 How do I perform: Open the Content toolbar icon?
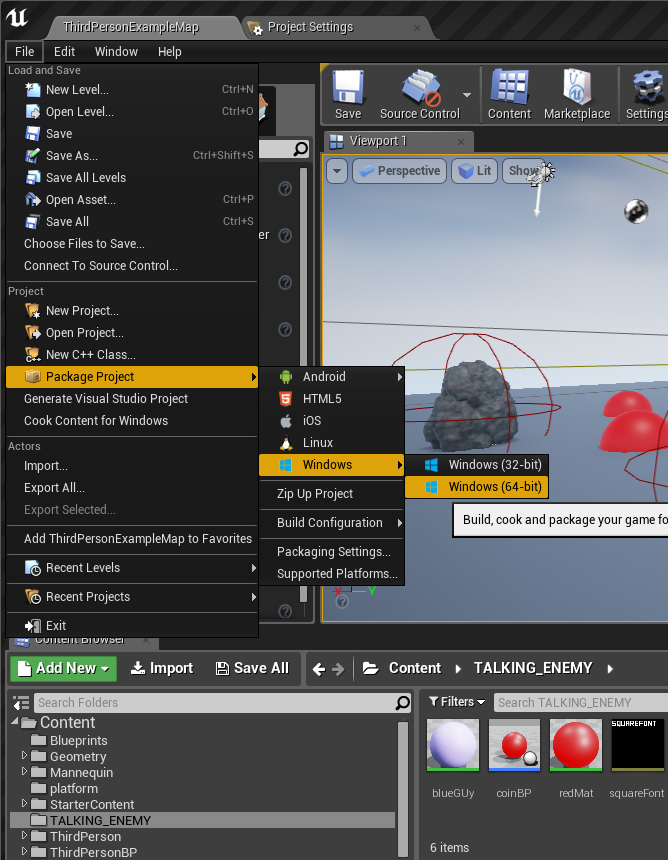click(509, 96)
